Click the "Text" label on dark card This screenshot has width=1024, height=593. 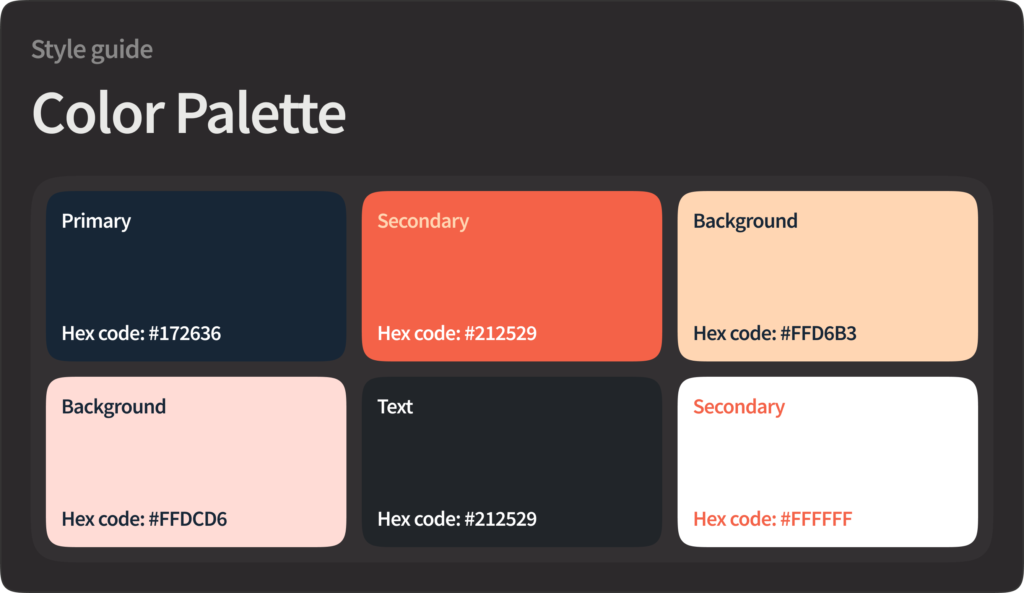coord(395,407)
